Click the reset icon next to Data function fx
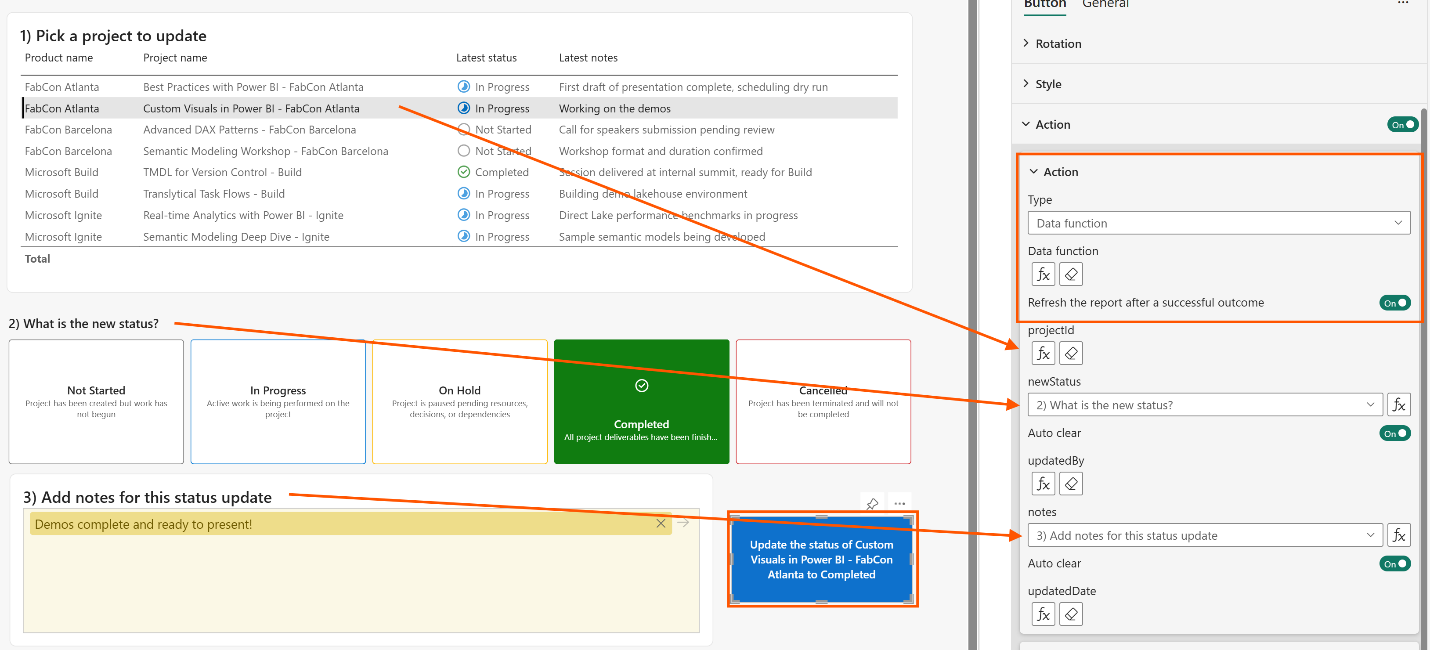The image size is (1430, 650). coord(1070,273)
